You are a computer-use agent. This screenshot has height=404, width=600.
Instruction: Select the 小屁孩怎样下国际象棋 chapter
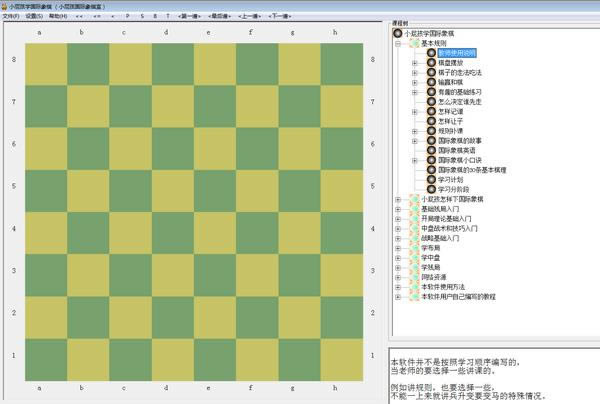pos(452,199)
